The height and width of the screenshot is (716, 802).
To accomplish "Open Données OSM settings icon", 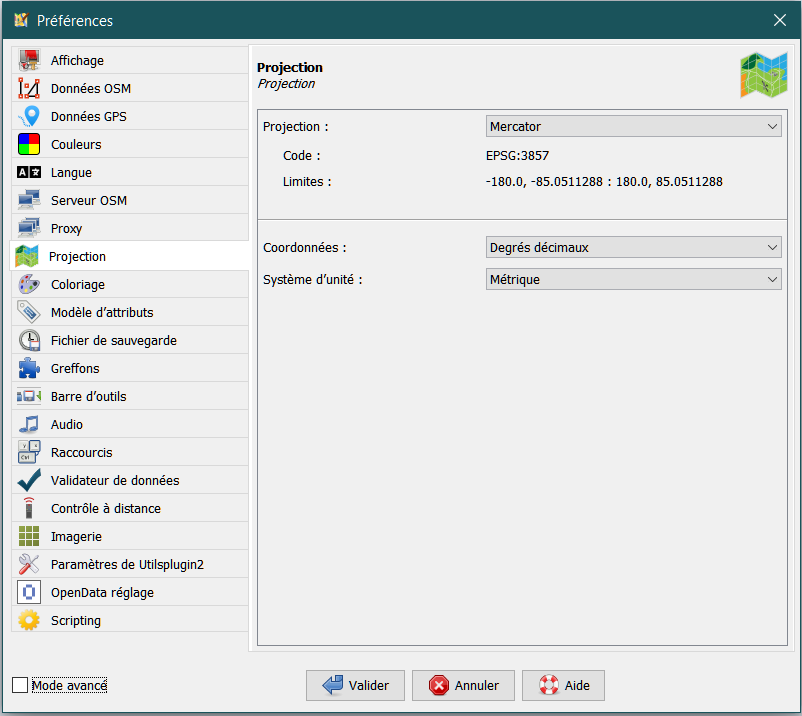I will point(29,88).
